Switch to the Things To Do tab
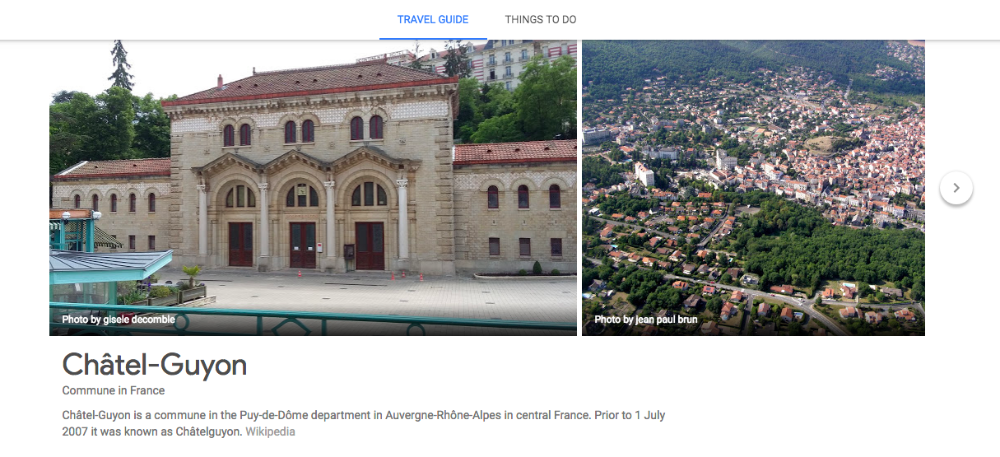 click(540, 20)
